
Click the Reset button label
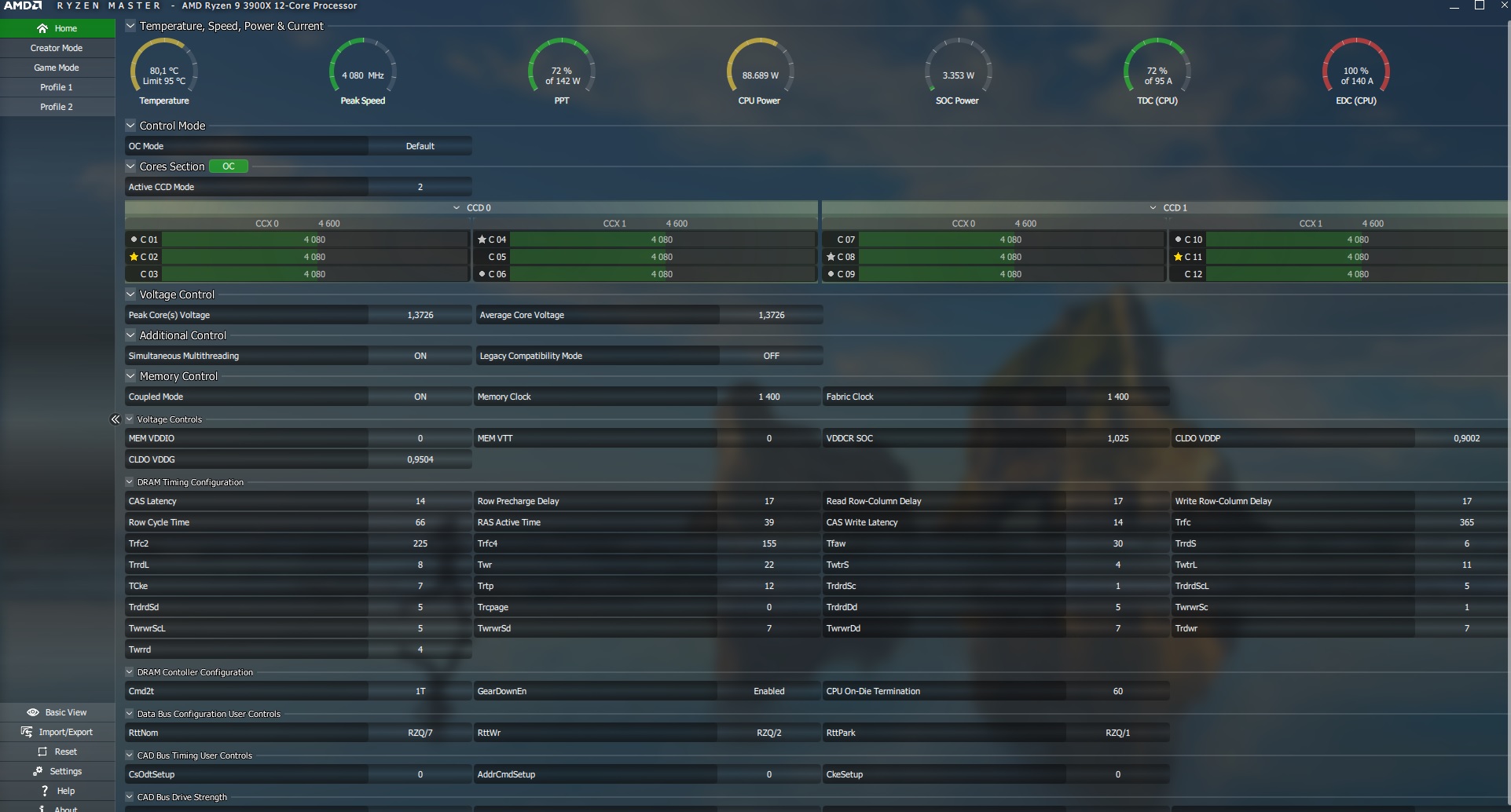click(x=66, y=752)
